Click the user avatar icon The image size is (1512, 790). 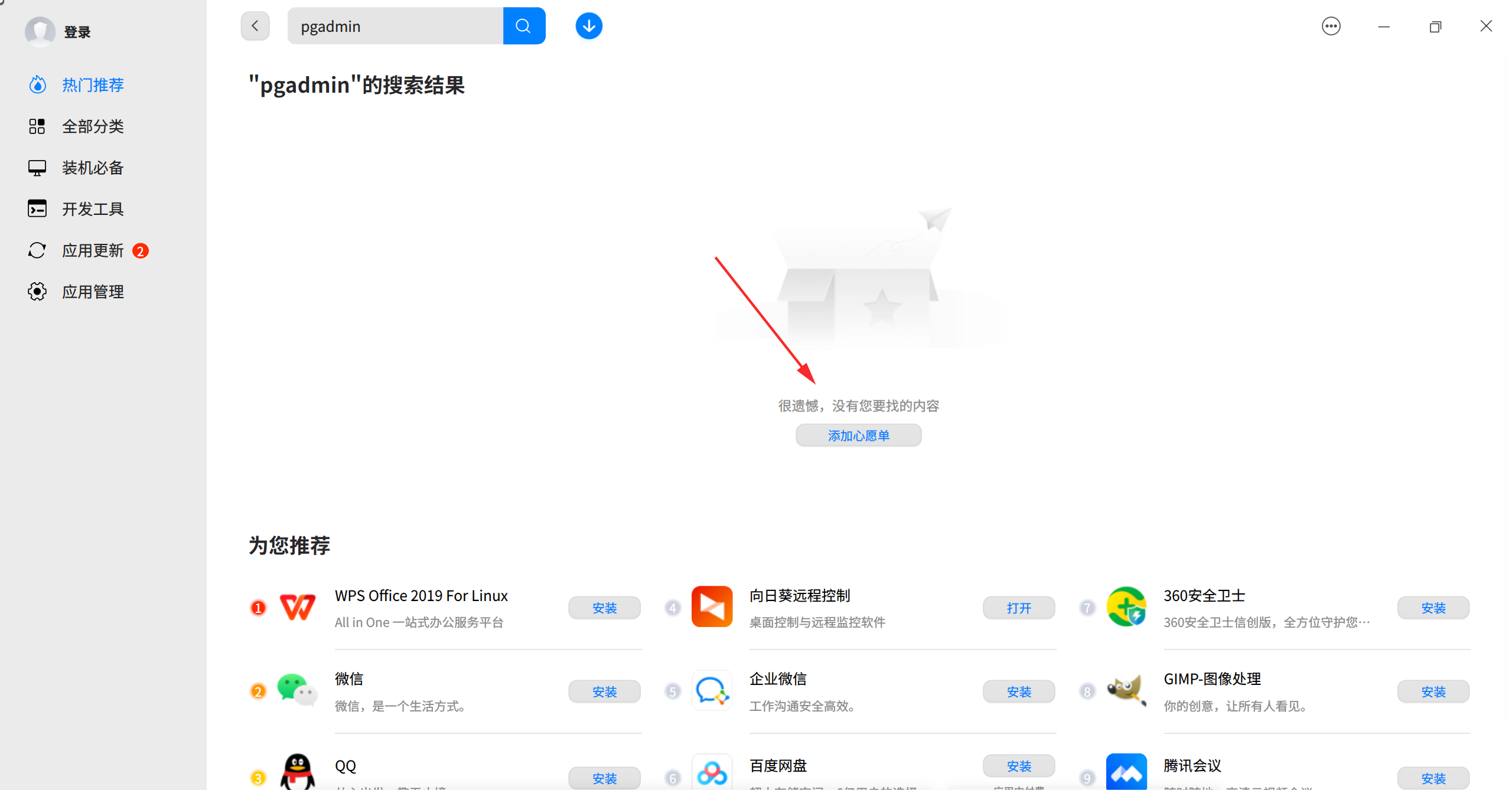point(40,31)
